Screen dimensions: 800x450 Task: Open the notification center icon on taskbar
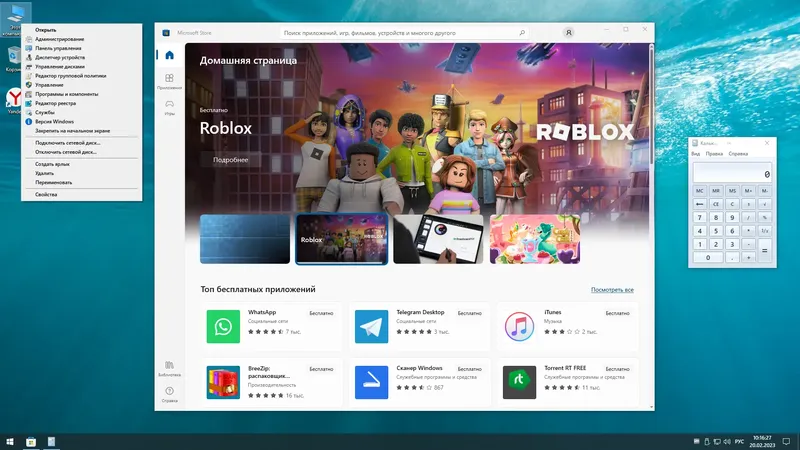click(x=786, y=442)
